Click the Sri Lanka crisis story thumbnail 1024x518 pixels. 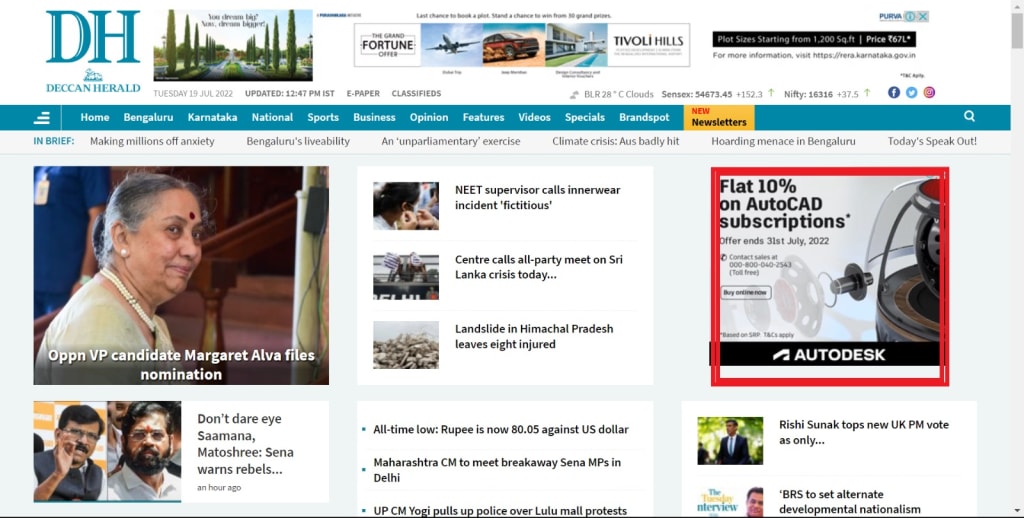click(x=406, y=276)
